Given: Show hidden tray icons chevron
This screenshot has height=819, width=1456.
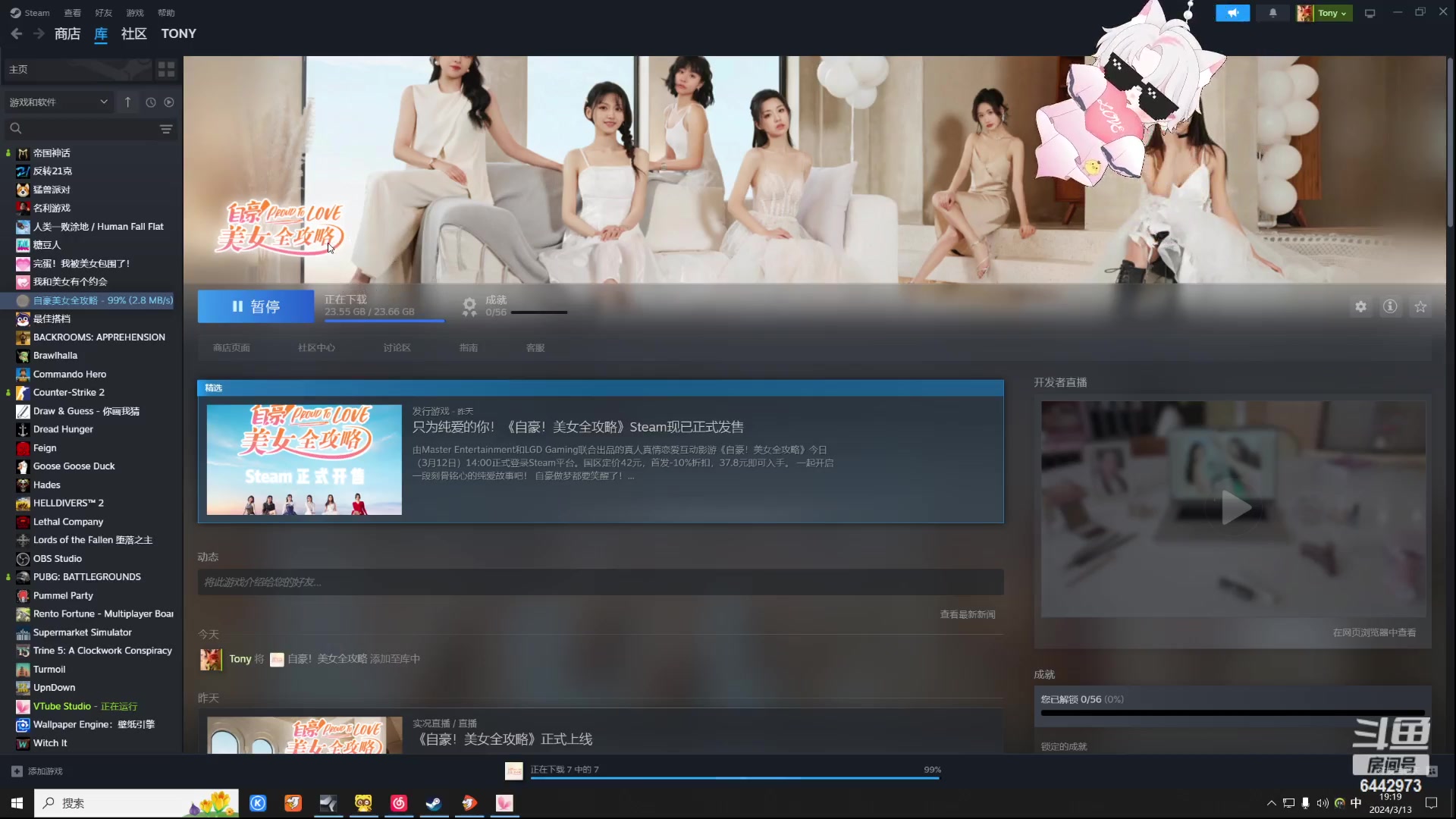Looking at the screenshot, I should point(1271,803).
